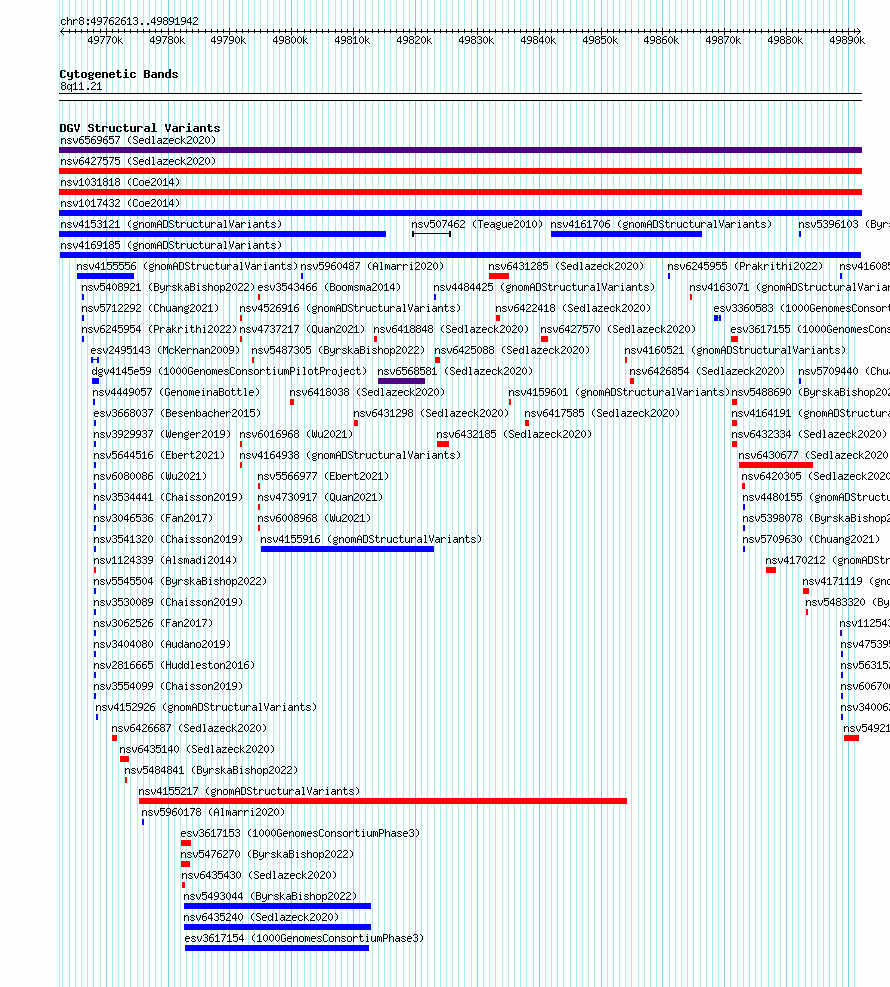Viewport: 890px width, 987px height.
Task: Click the nsv6008968 (Wu2021) label
Action: [x=315, y=518]
